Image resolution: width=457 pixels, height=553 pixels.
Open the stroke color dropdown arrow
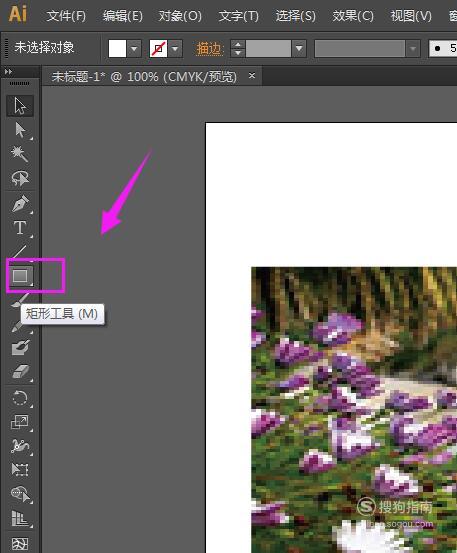click(x=175, y=48)
